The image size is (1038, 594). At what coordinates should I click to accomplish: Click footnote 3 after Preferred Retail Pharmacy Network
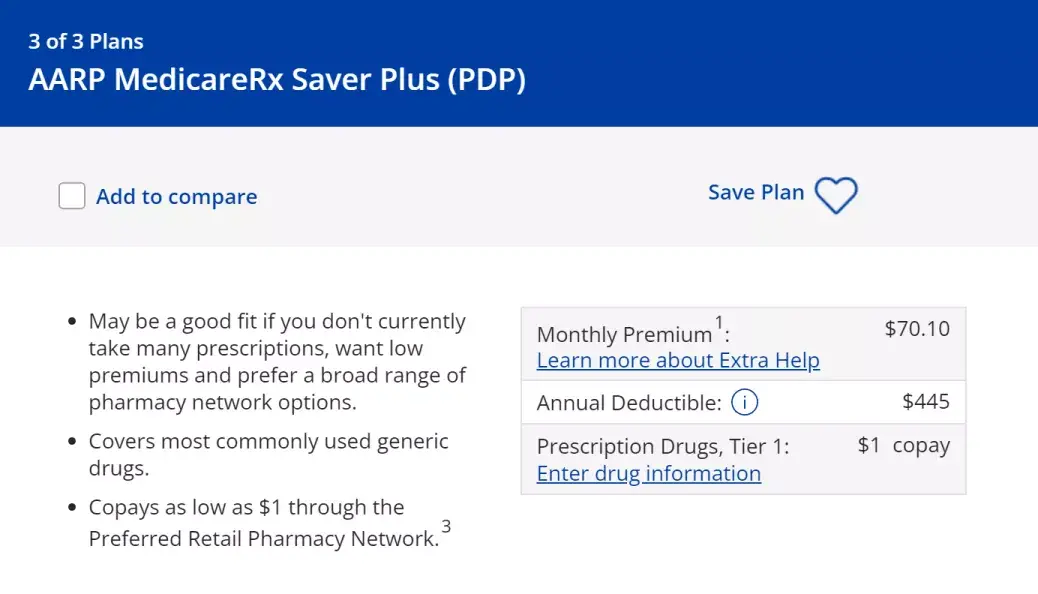pos(446,525)
